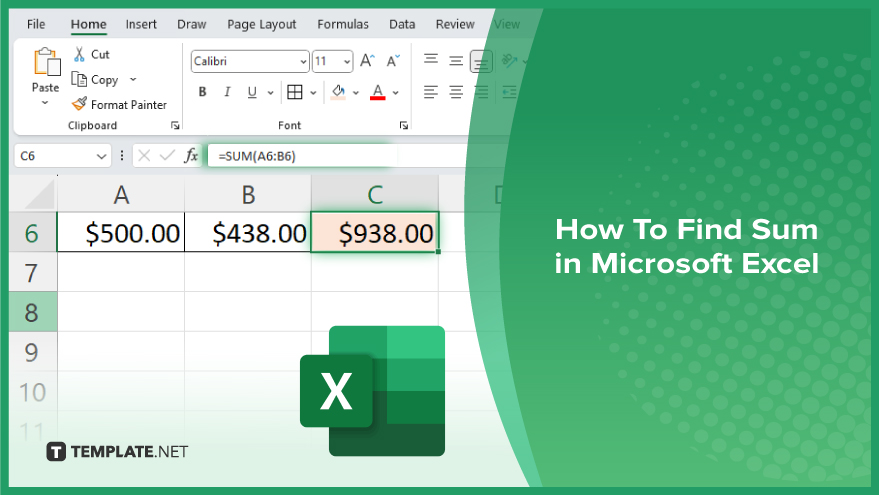Viewport: 879px width, 495px height.
Task: Switch to the Insert tab
Action: [x=141, y=24]
